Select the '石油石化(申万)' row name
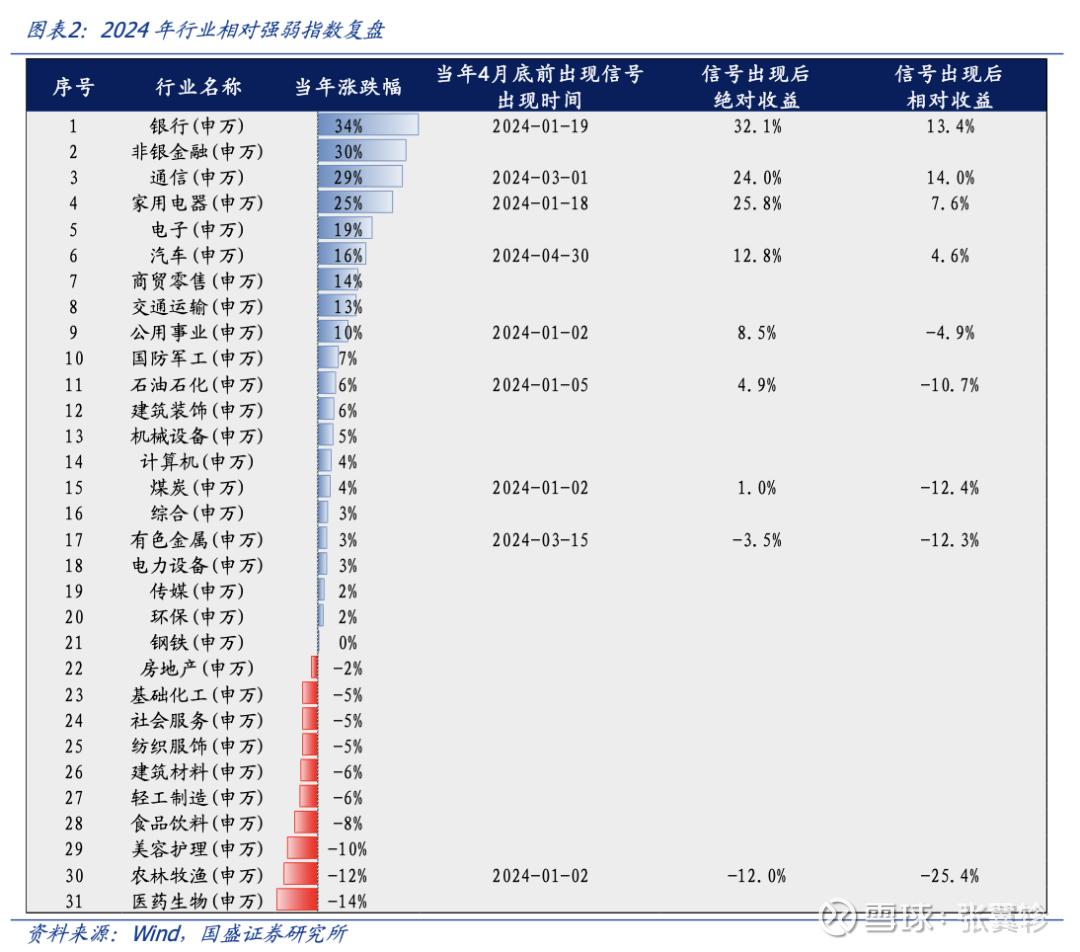The width and height of the screenshot is (1080, 952). click(197, 384)
